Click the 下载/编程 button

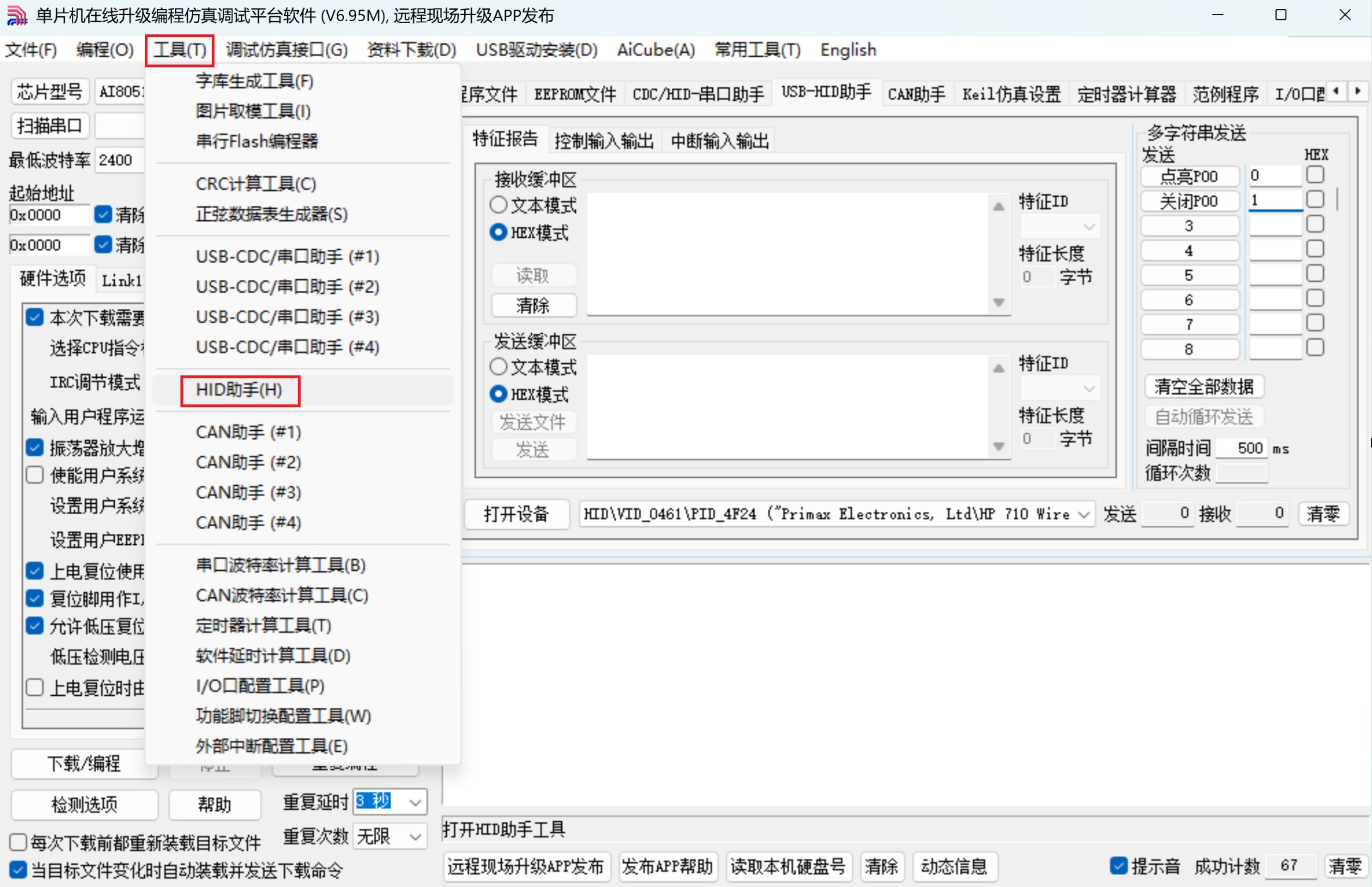pyautogui.click(x=85, y=763)
